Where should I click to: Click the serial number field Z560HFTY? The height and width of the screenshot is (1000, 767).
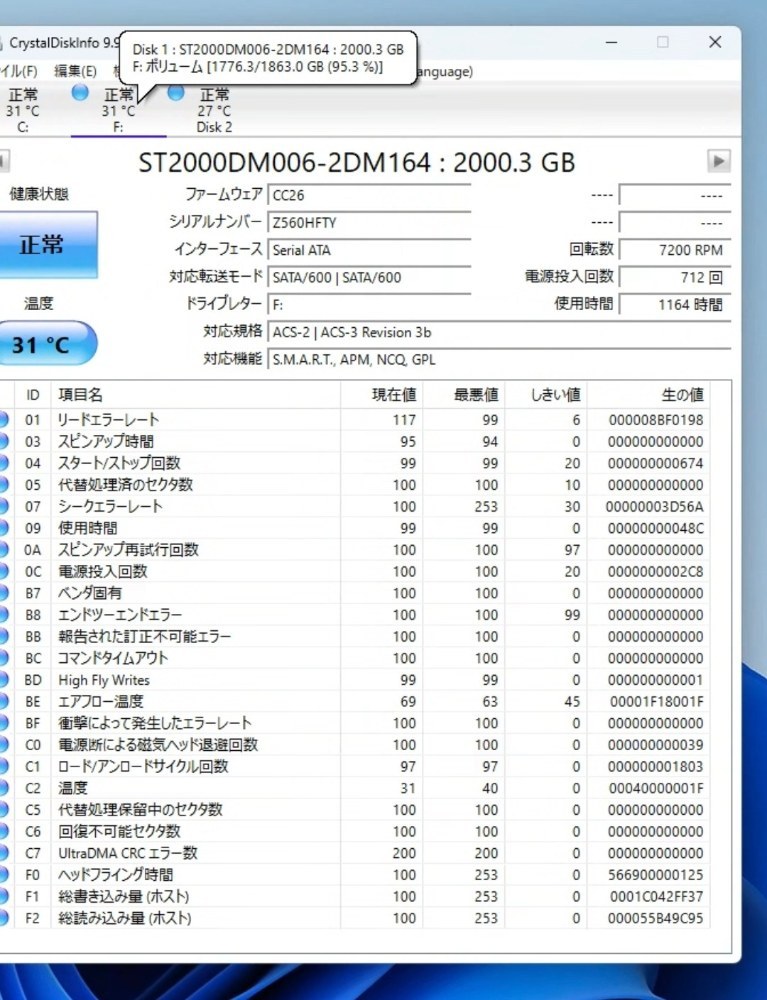369,223
